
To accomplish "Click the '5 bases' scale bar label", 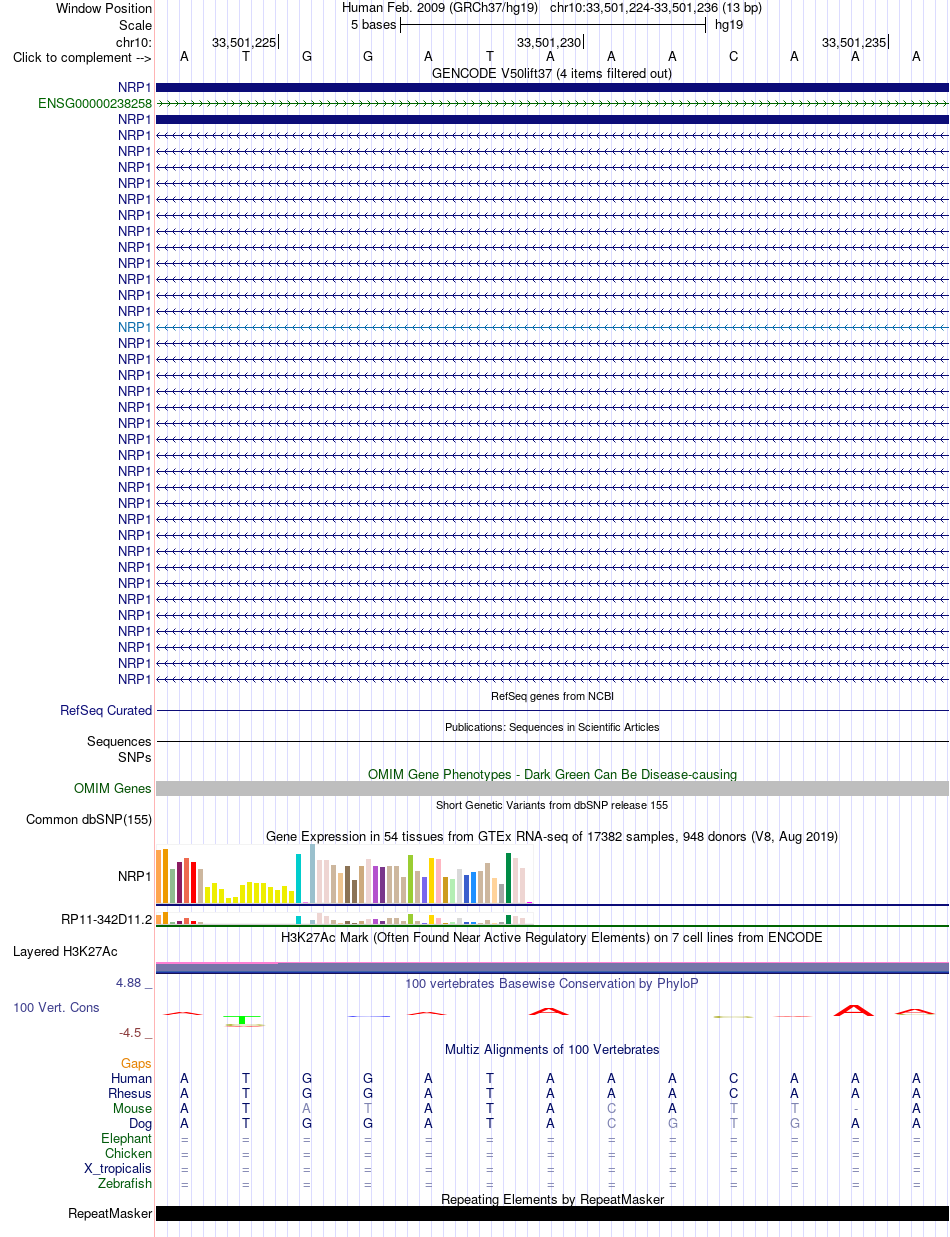I will coord(373,25).
